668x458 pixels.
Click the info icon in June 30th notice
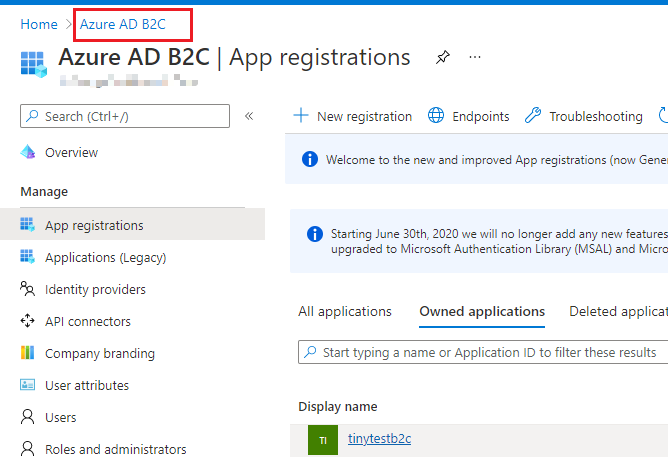coord(315,234)
